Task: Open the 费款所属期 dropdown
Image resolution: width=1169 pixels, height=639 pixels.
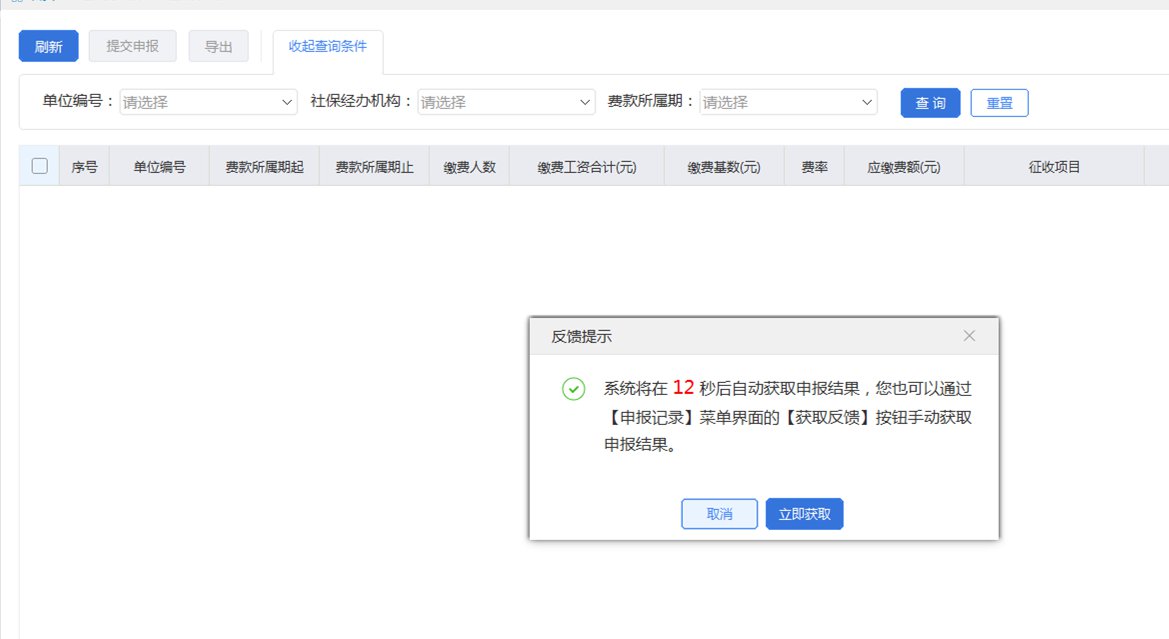Action: click(x=788, y=102)
